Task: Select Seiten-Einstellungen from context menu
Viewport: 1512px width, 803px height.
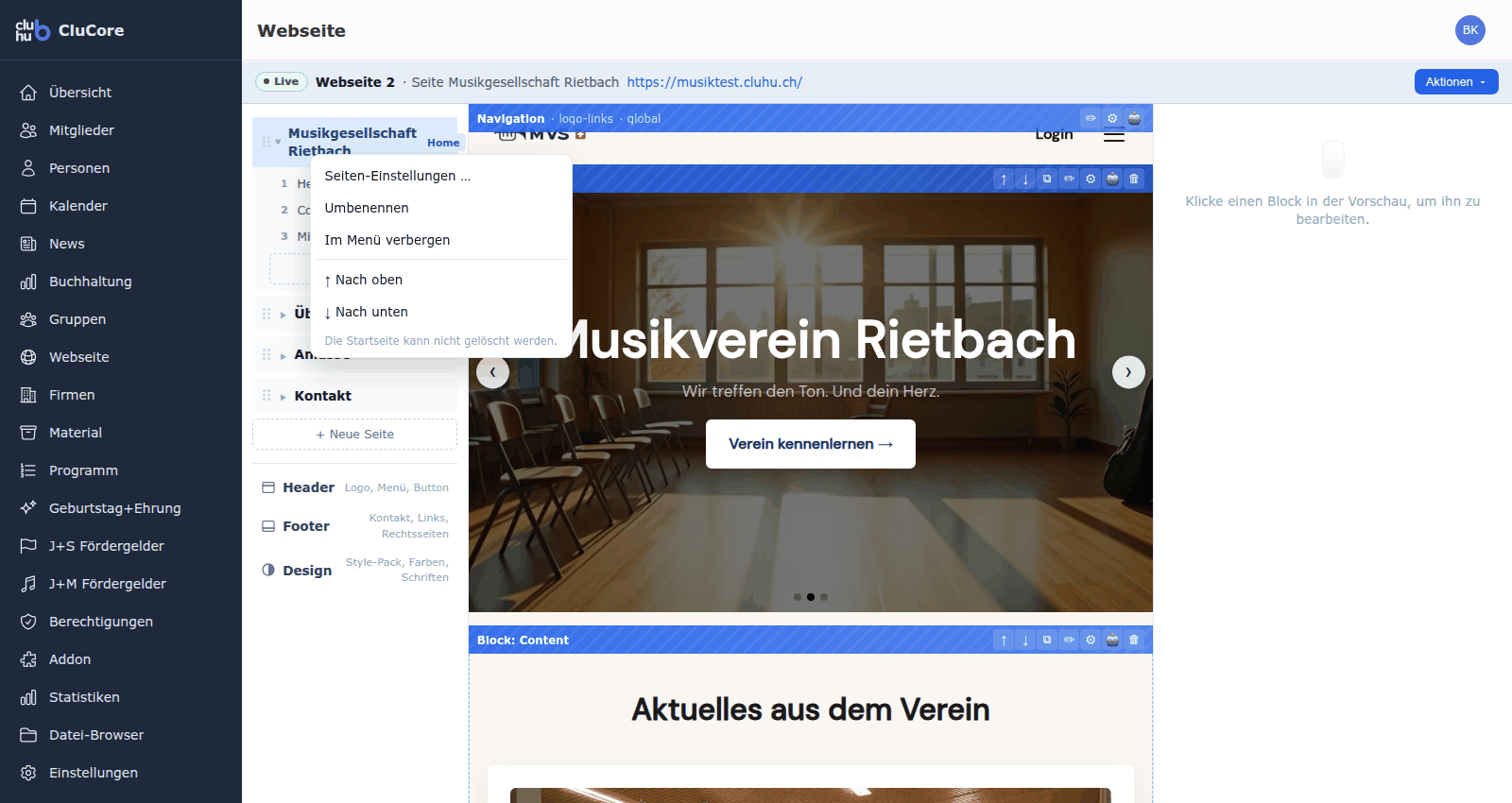Action: (441, 176)
